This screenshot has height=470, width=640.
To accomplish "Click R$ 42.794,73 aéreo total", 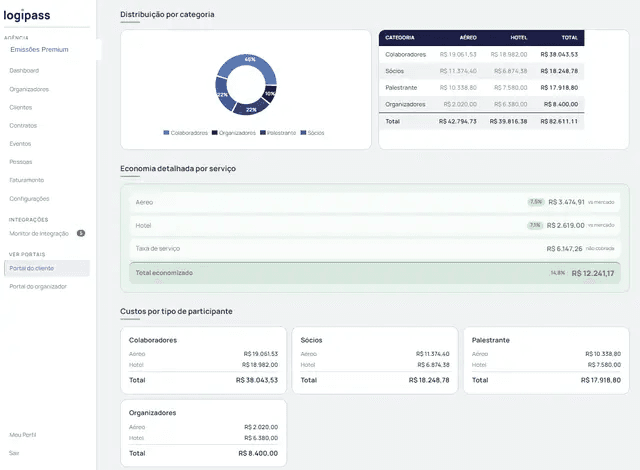I will coord(458,122).
